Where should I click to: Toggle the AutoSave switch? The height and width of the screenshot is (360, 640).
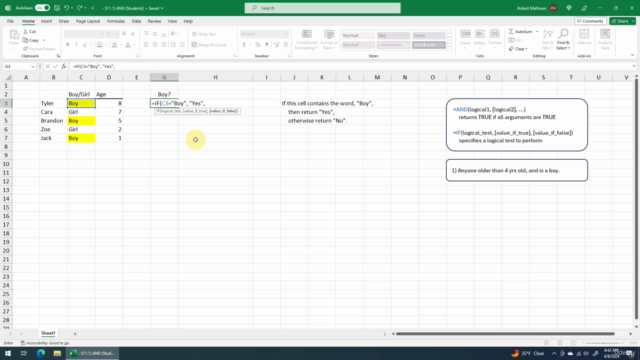point(42,8)
